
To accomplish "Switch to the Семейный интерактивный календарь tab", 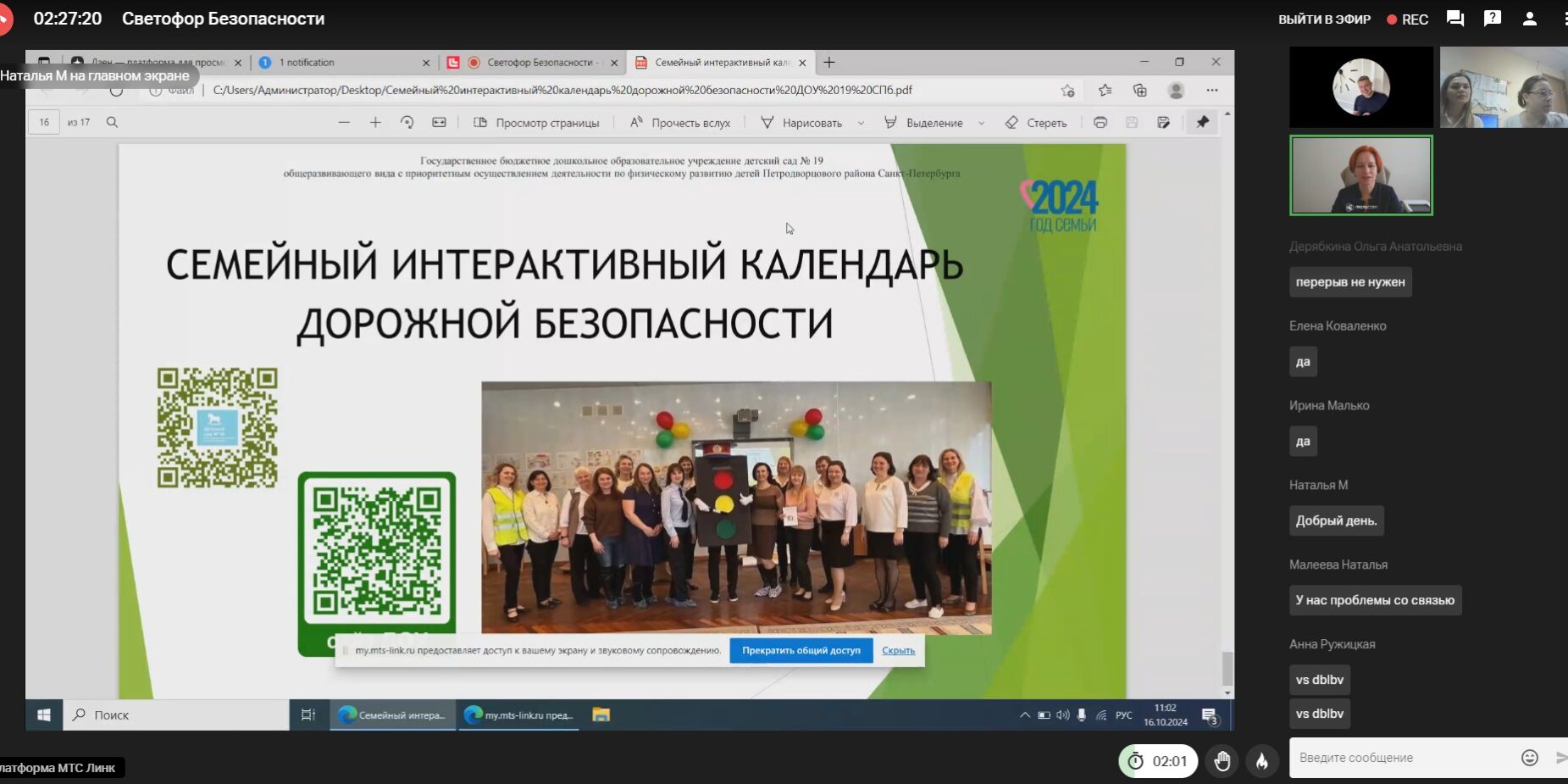I will pos(722,62).
